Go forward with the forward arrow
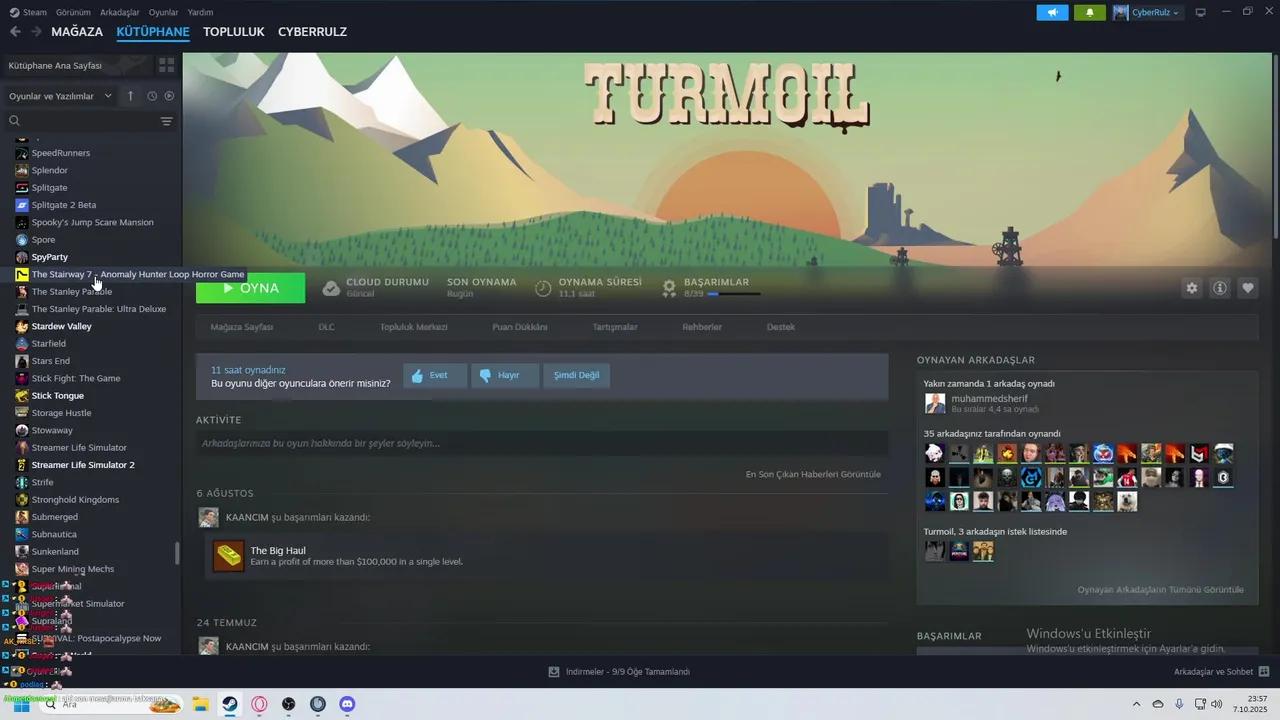The image size is (1280, 720). click(x=36, y=32)
